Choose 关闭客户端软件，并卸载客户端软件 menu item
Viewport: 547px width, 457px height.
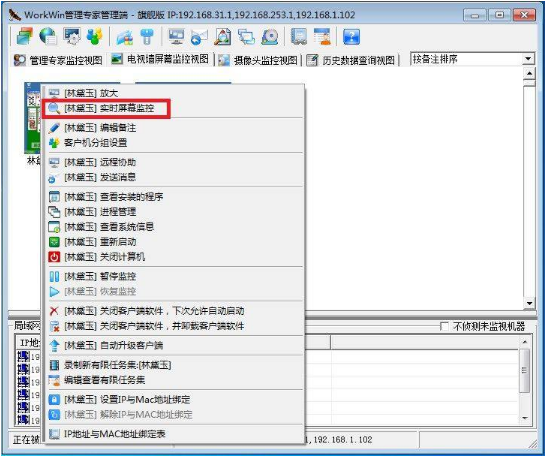coord(173,326)
